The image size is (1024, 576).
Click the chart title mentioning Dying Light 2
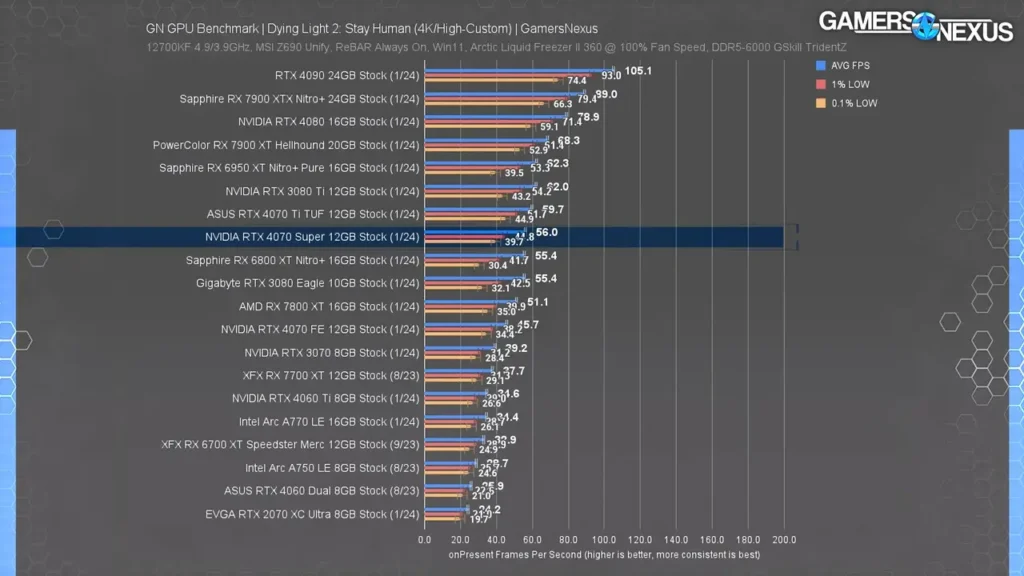click(372, 29)
